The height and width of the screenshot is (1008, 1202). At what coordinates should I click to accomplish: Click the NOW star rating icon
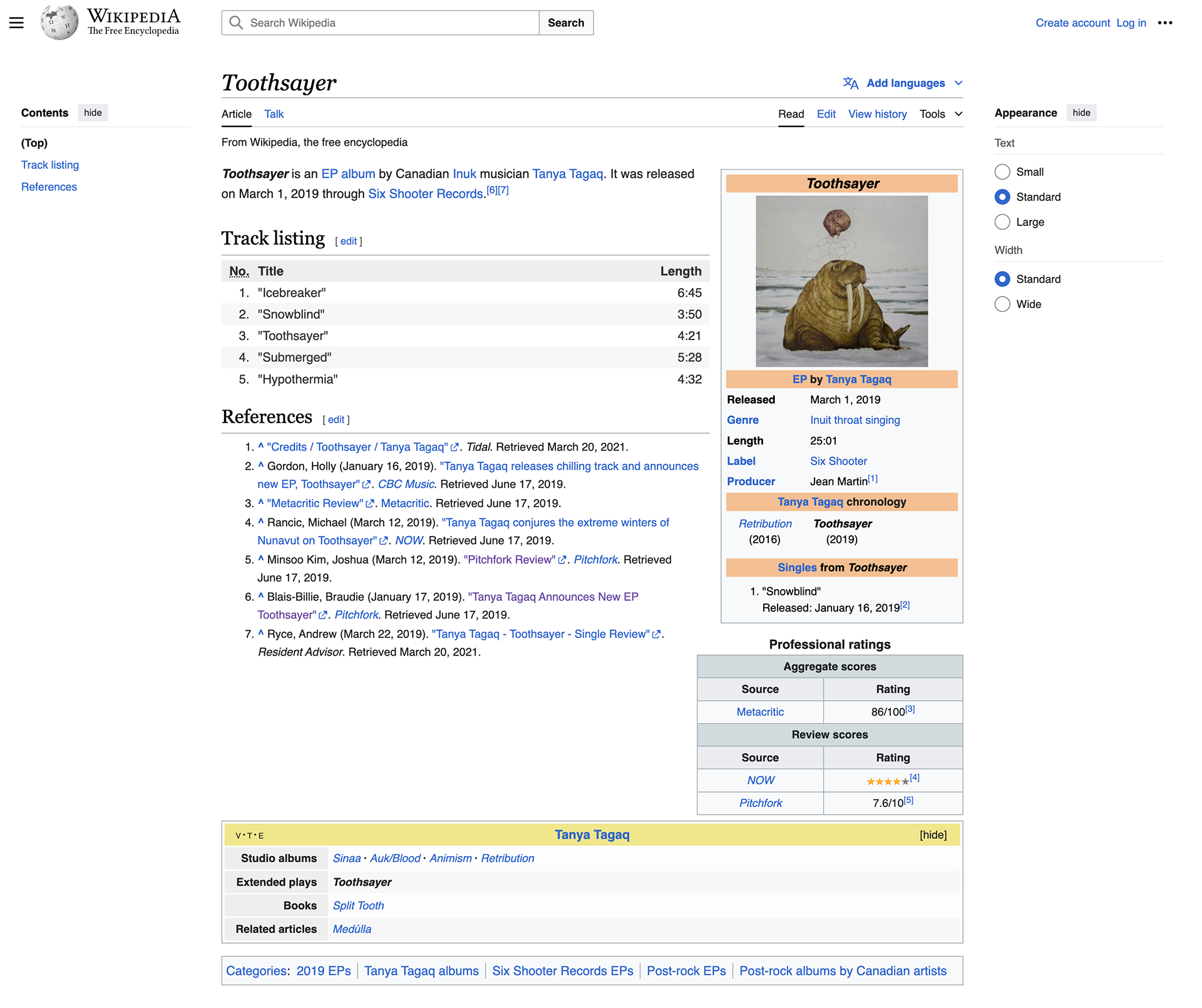pyautogui.click(x=887, y=781)
